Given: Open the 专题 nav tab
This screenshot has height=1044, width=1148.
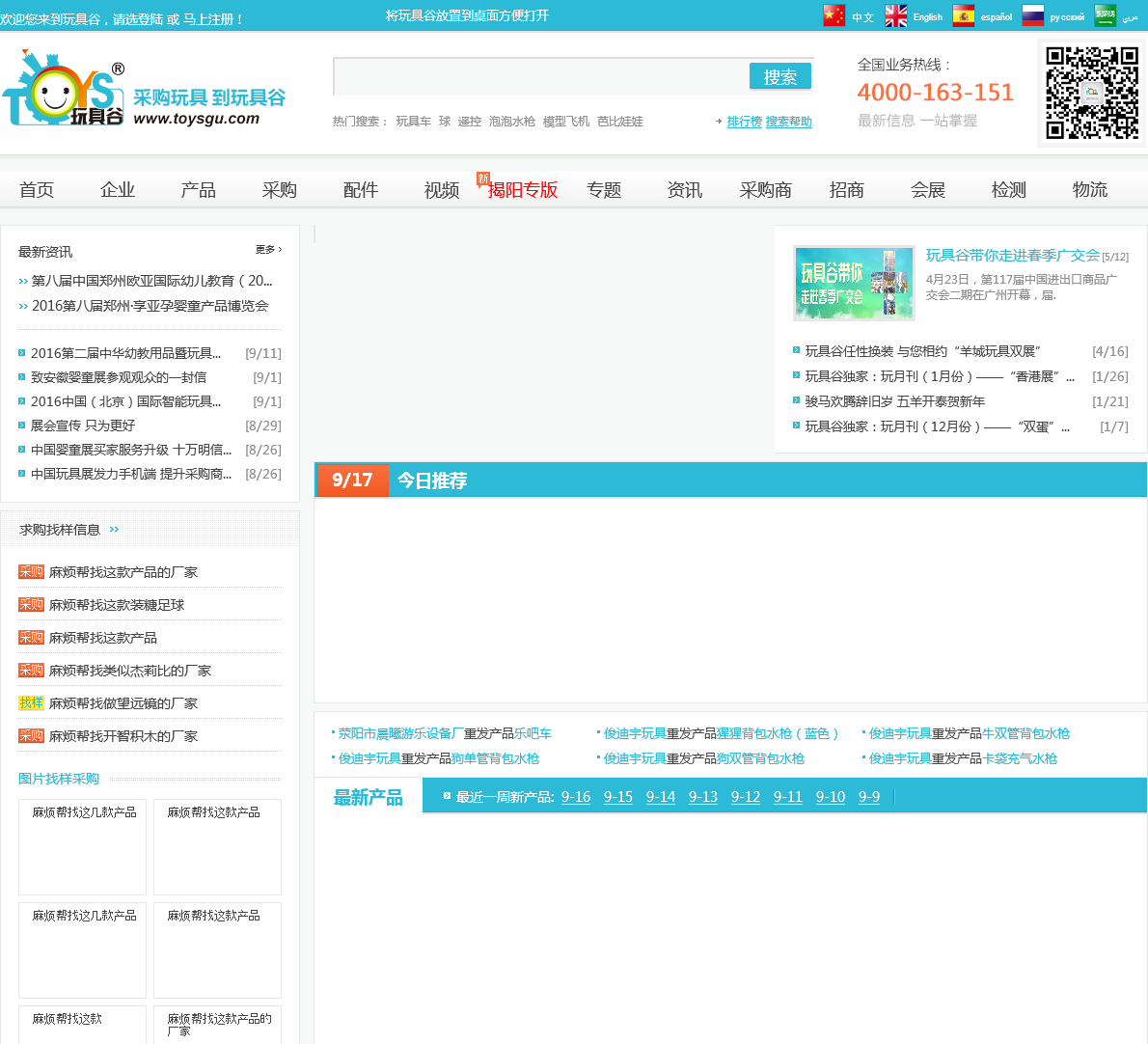Looking at the screenshot, I should coord(604,190).
